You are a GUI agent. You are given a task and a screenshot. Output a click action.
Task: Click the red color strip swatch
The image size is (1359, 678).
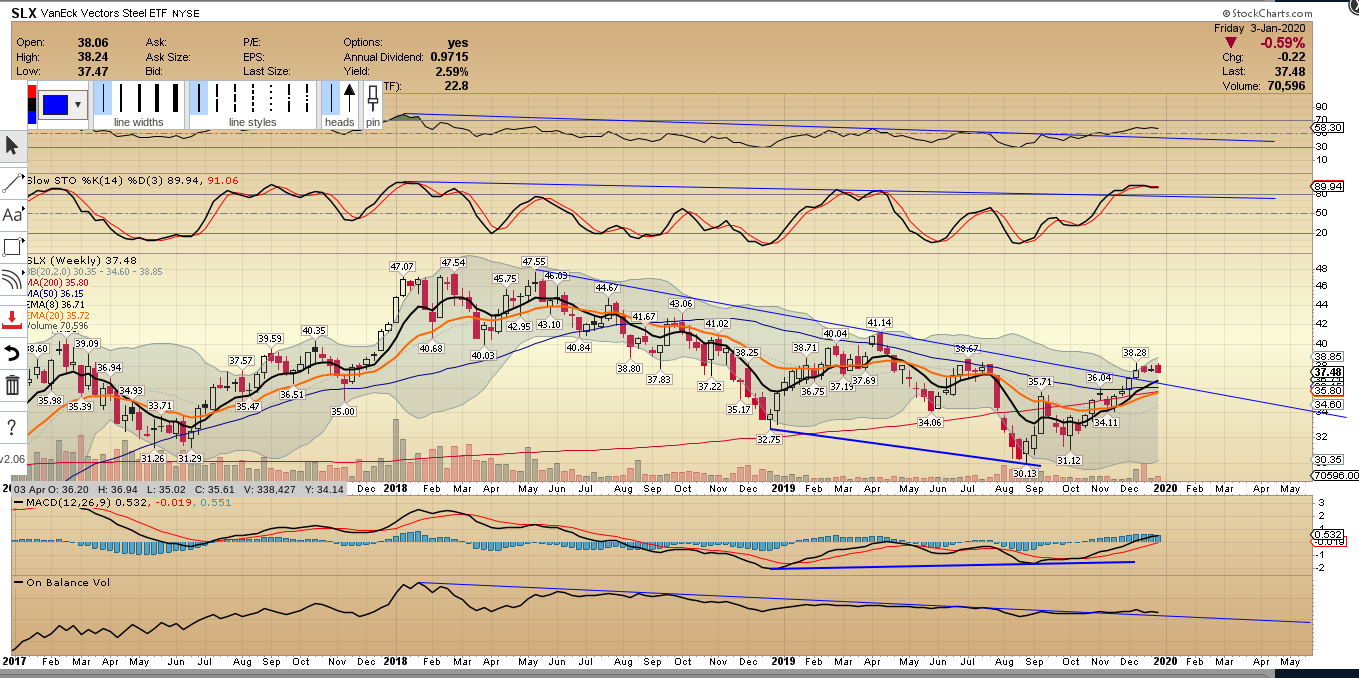point(32,92)
